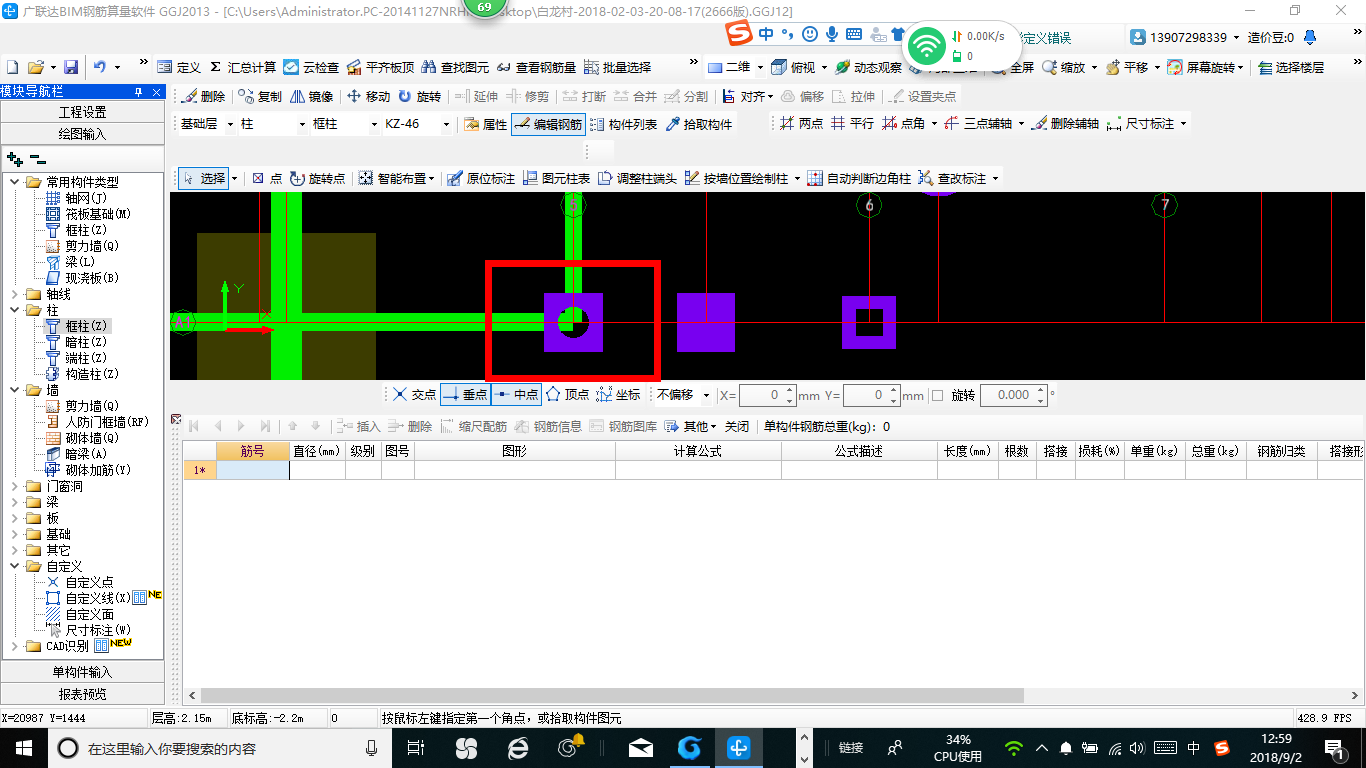Click 删除辅轴 delete auxiliary axis

tap(1065, 124)
